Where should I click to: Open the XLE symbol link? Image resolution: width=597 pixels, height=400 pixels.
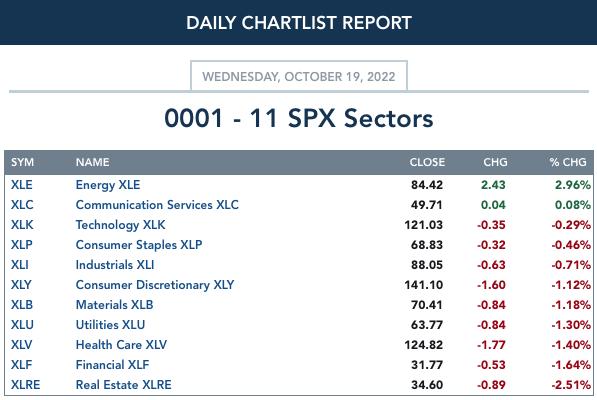(22, 185)
